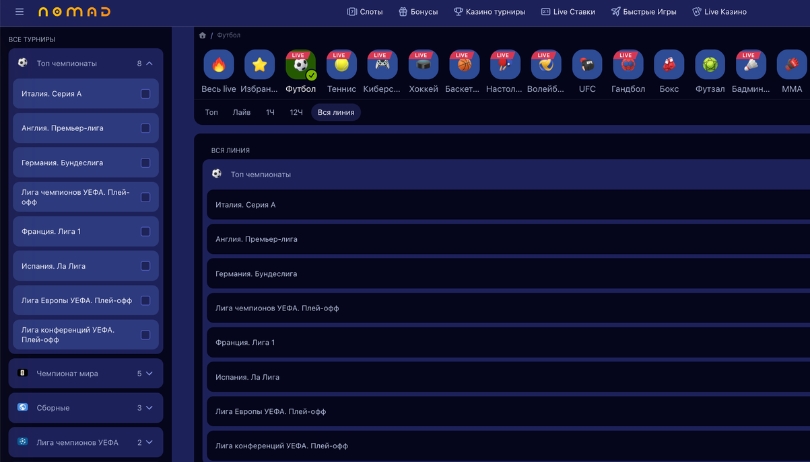Screen dimensions: 810x462
Task: Open Германия. Бундеслига row in main list
Action: (508, 273)
